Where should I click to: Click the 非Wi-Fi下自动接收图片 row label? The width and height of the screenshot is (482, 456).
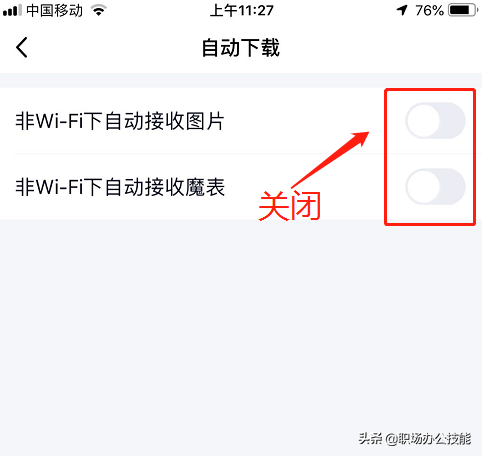pyautogui.click(x=120, y=121)
